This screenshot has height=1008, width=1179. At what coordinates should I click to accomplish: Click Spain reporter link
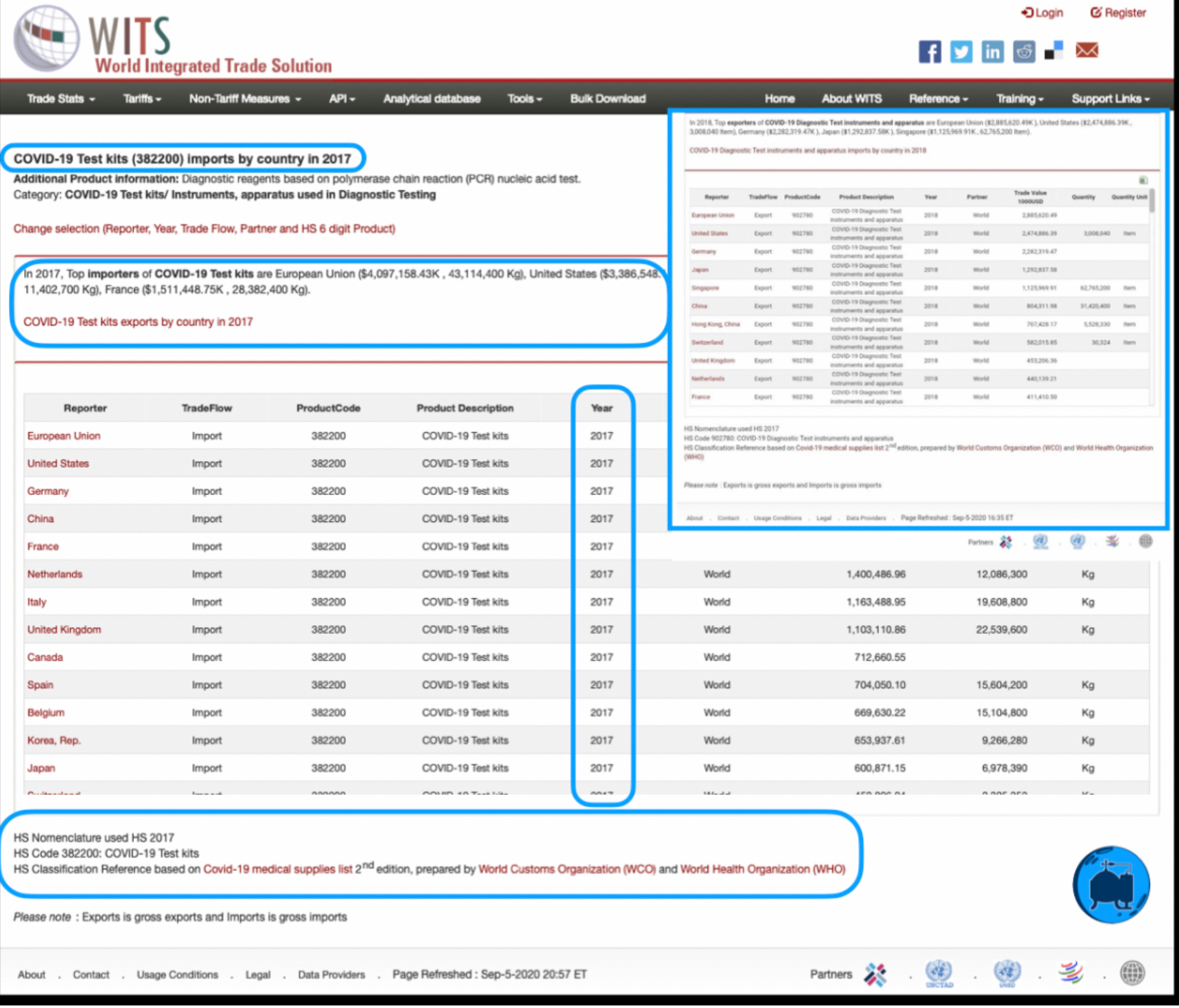pos(40,685)
